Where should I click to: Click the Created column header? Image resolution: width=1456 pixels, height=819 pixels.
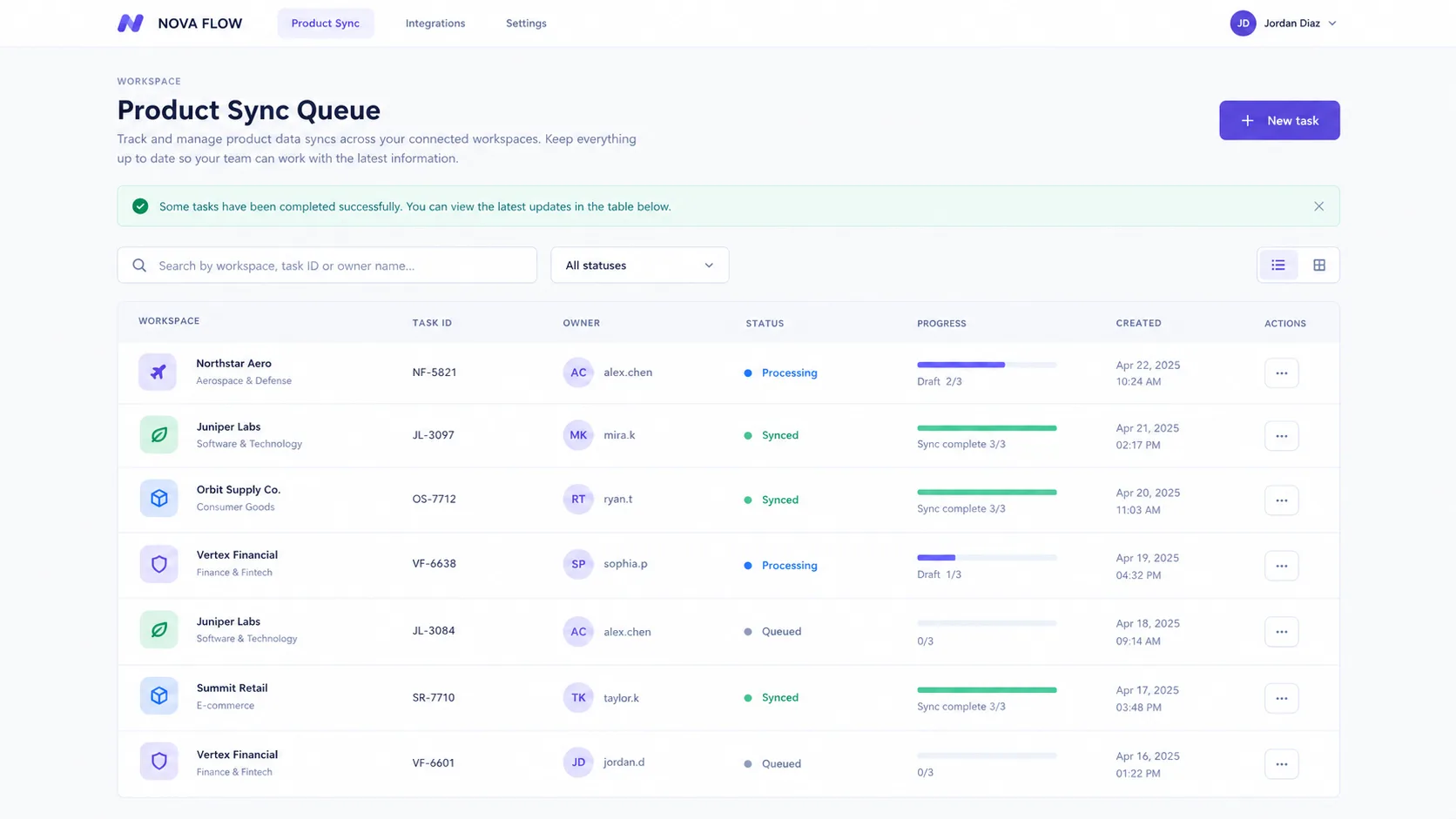point(1138,323)
